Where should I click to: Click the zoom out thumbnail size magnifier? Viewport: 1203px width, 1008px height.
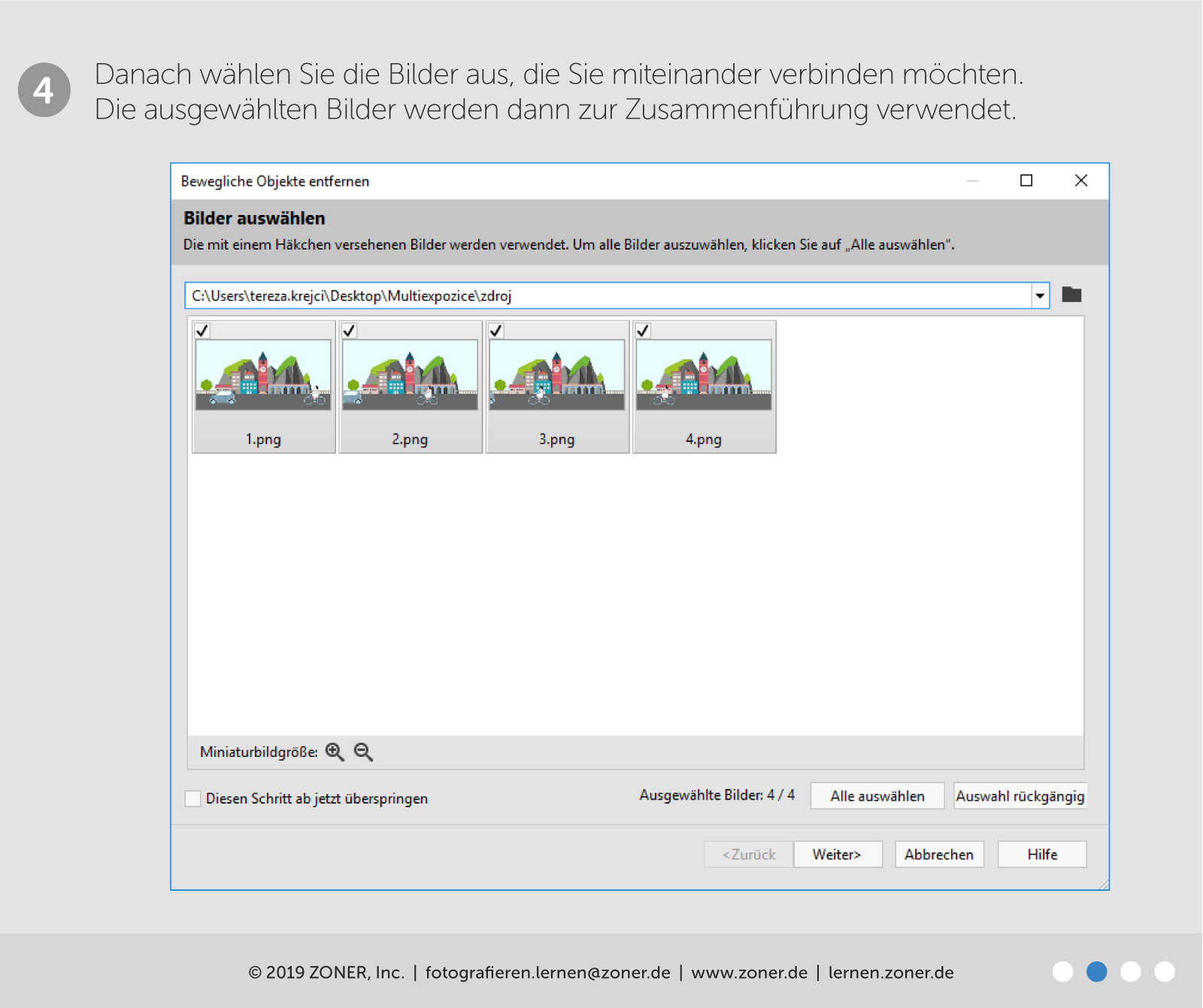(x=363, y=752)
